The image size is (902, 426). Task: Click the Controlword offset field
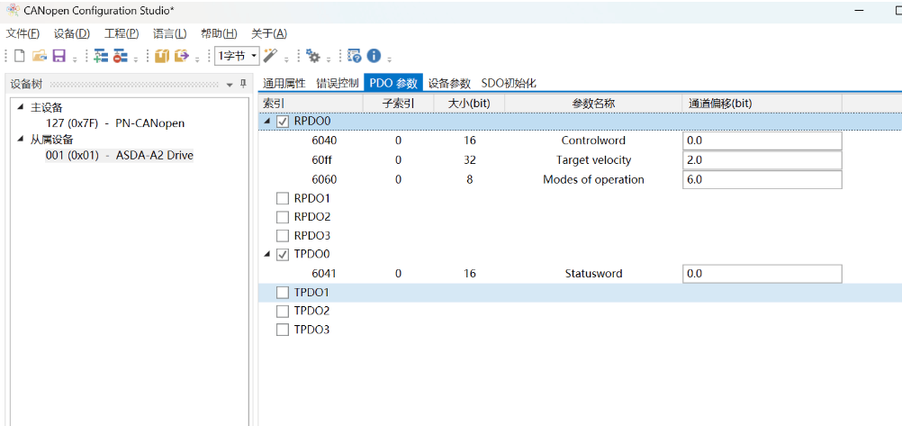point(762,141)
